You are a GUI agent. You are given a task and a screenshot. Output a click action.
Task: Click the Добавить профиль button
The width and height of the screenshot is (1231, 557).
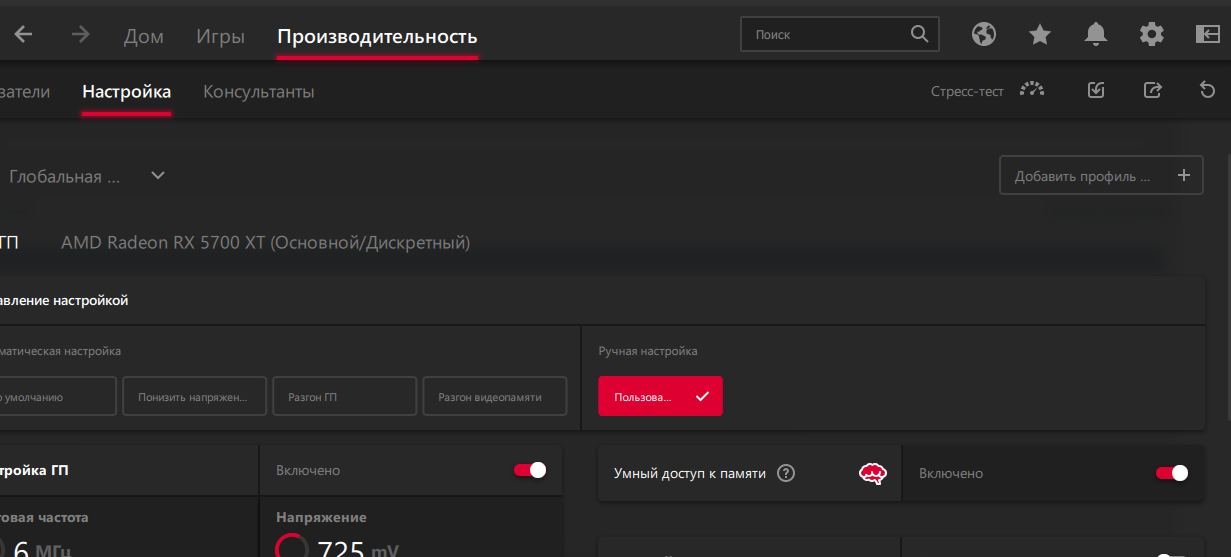click(x=1101, y=175)
